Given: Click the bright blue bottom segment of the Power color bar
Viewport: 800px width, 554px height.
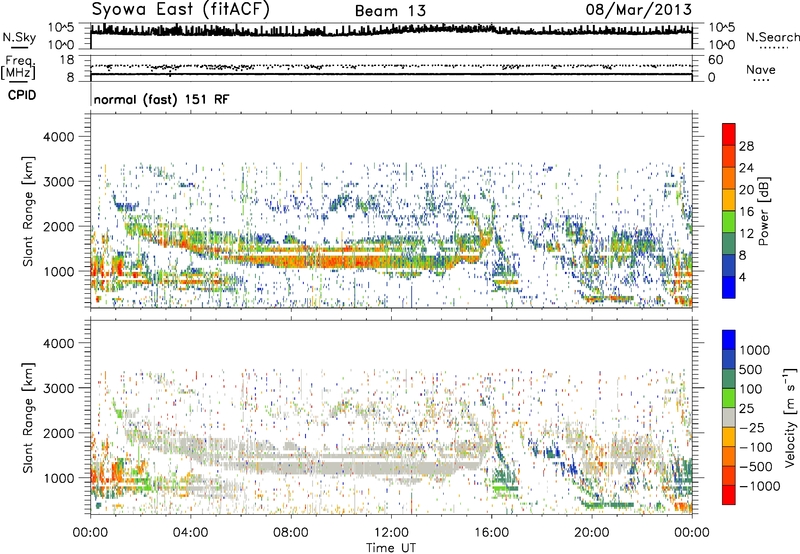Looking at the screenshot, I should (x=729, y=287).
